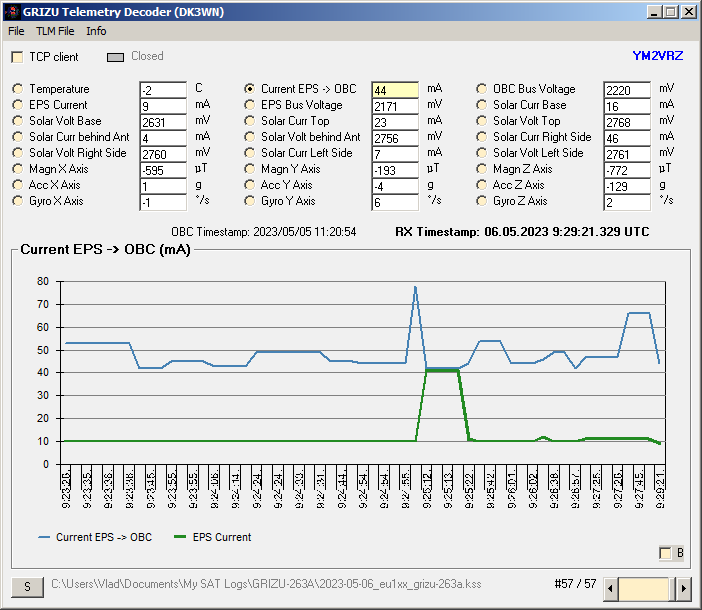Select the Acc X Axis radio button
The width and height of the screenshot is (702, 610).
(x=17, y=185)
